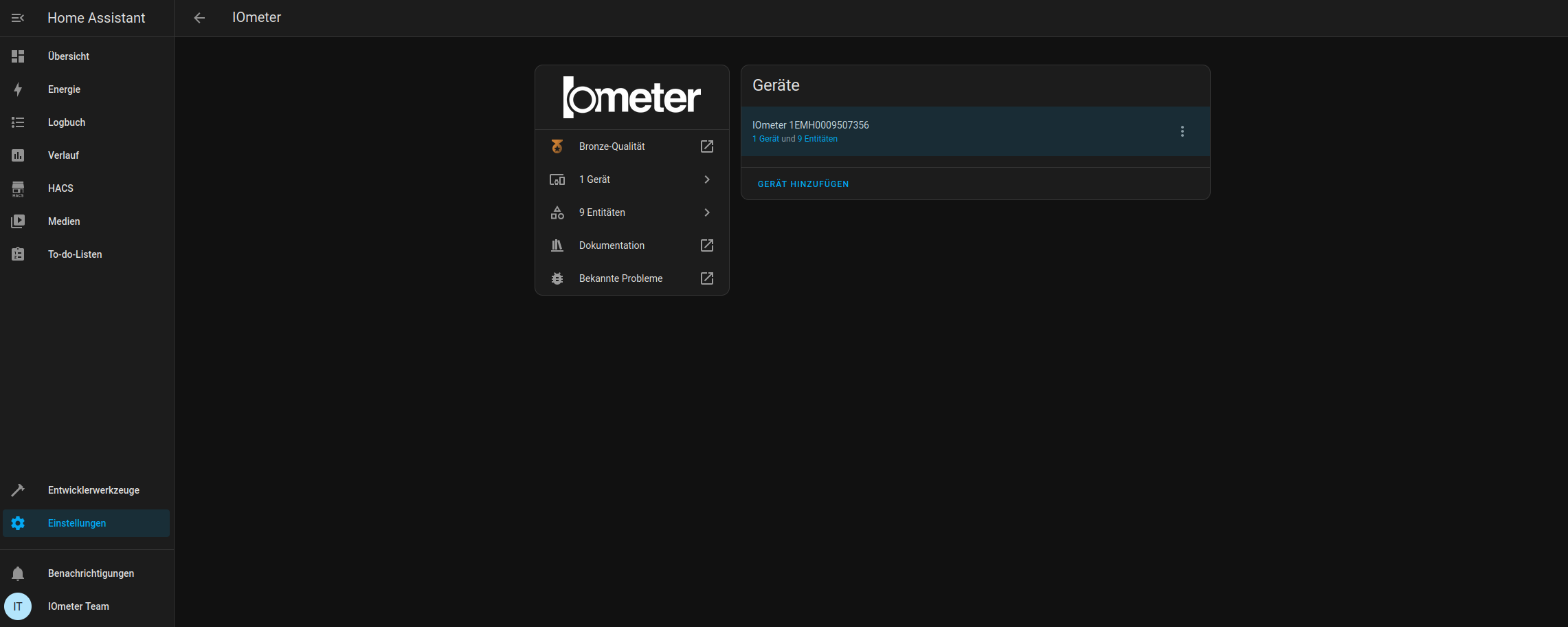
Task: Click the HACS store icon
Action: (18, 188)
